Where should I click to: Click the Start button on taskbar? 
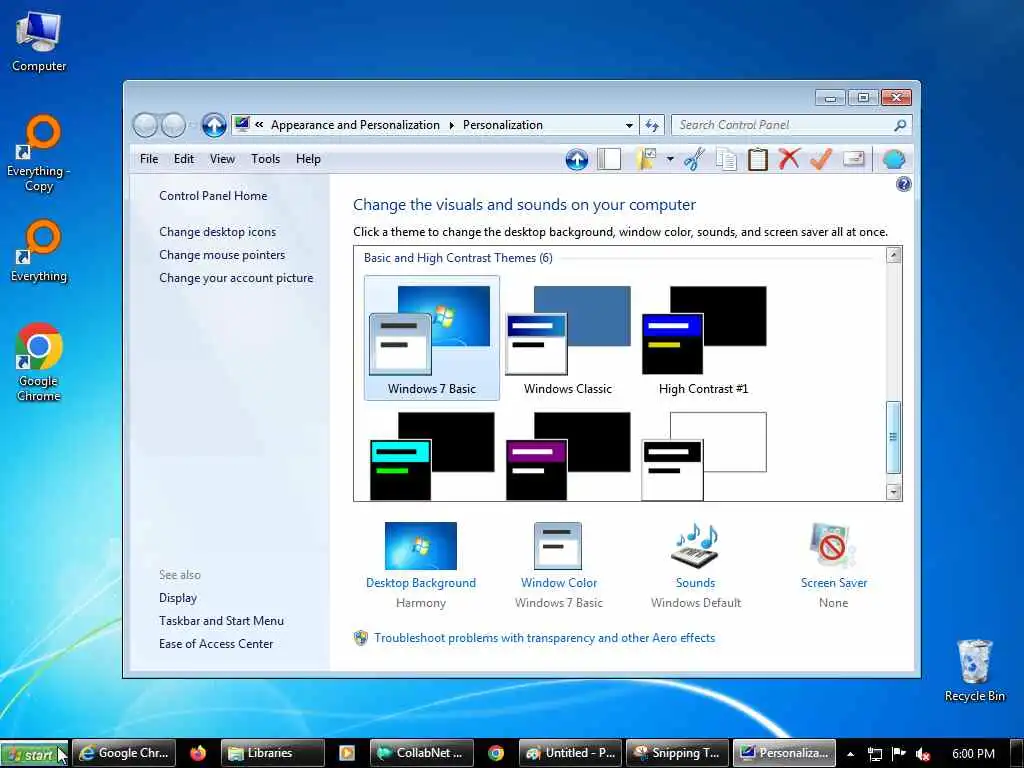click(x=34, y=754)
